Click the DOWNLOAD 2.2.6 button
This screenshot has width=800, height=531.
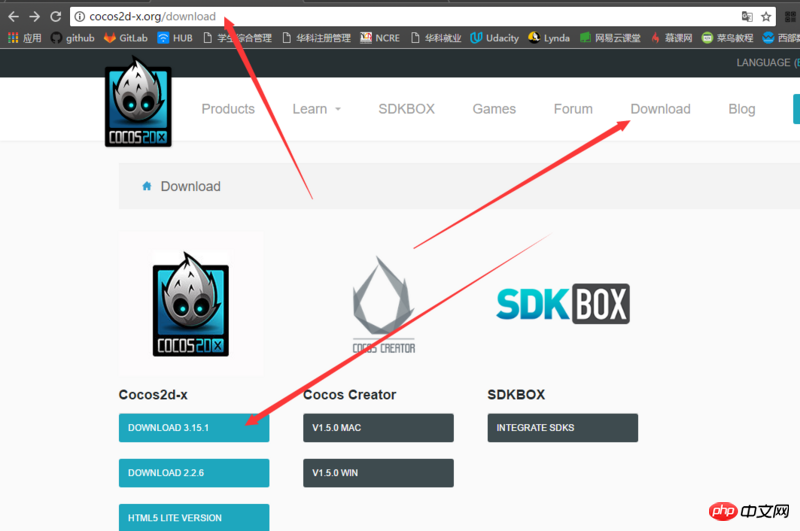click(194, 473)
